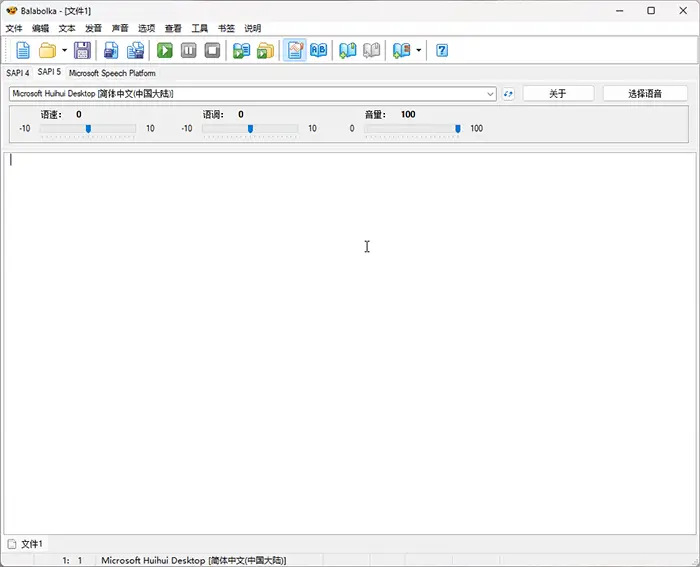Screen dimensions: 700x567
Task: Close the Balabolka window
Action: [x=683, y=11]
